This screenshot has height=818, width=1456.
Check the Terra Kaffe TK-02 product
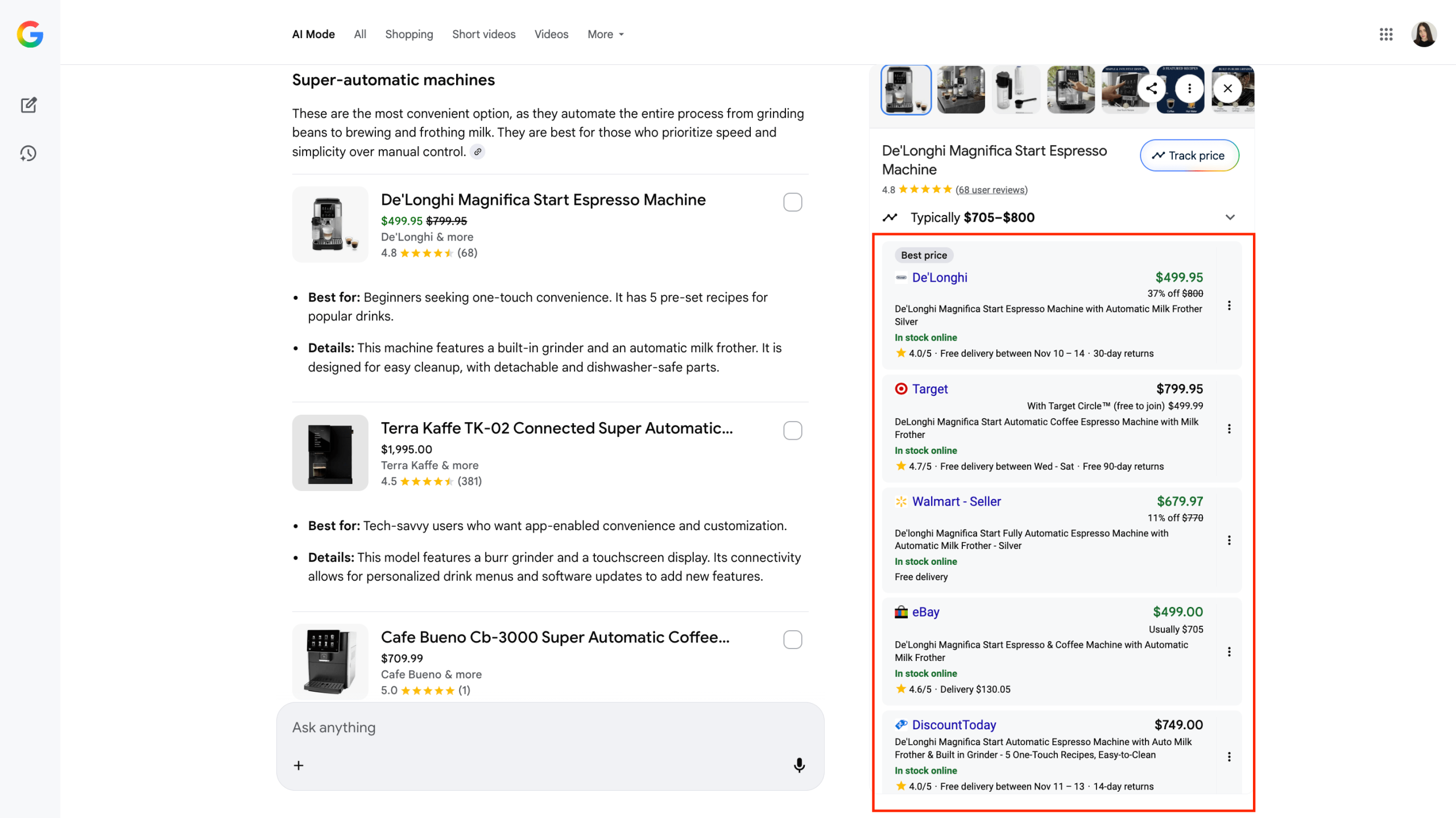coord(793,431)
